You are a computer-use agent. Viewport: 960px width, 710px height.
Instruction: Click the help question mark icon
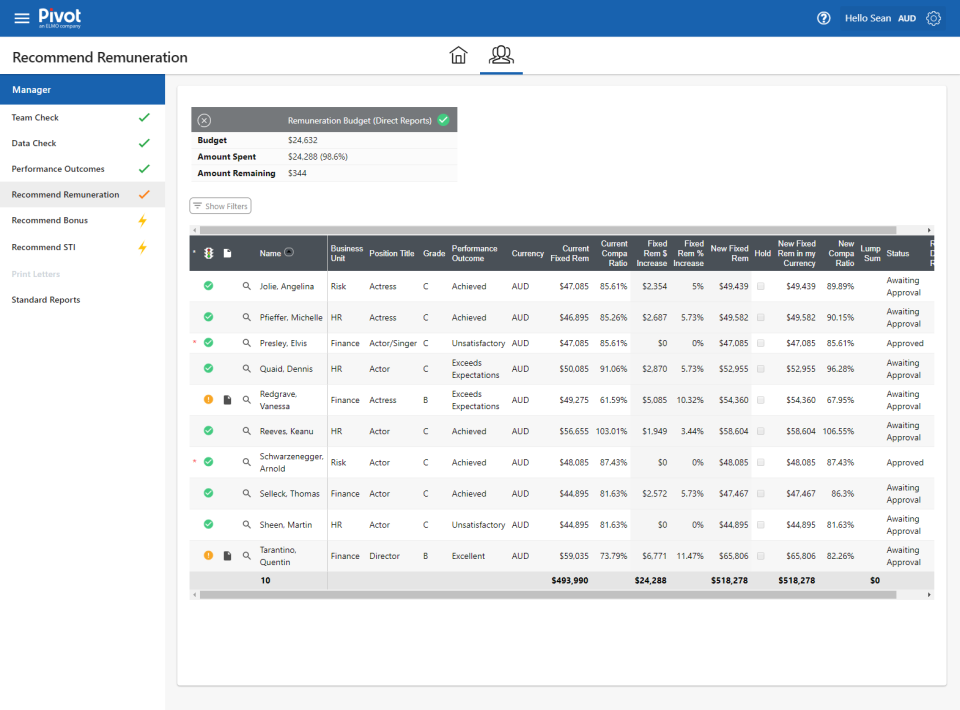[x=823, y=17]
